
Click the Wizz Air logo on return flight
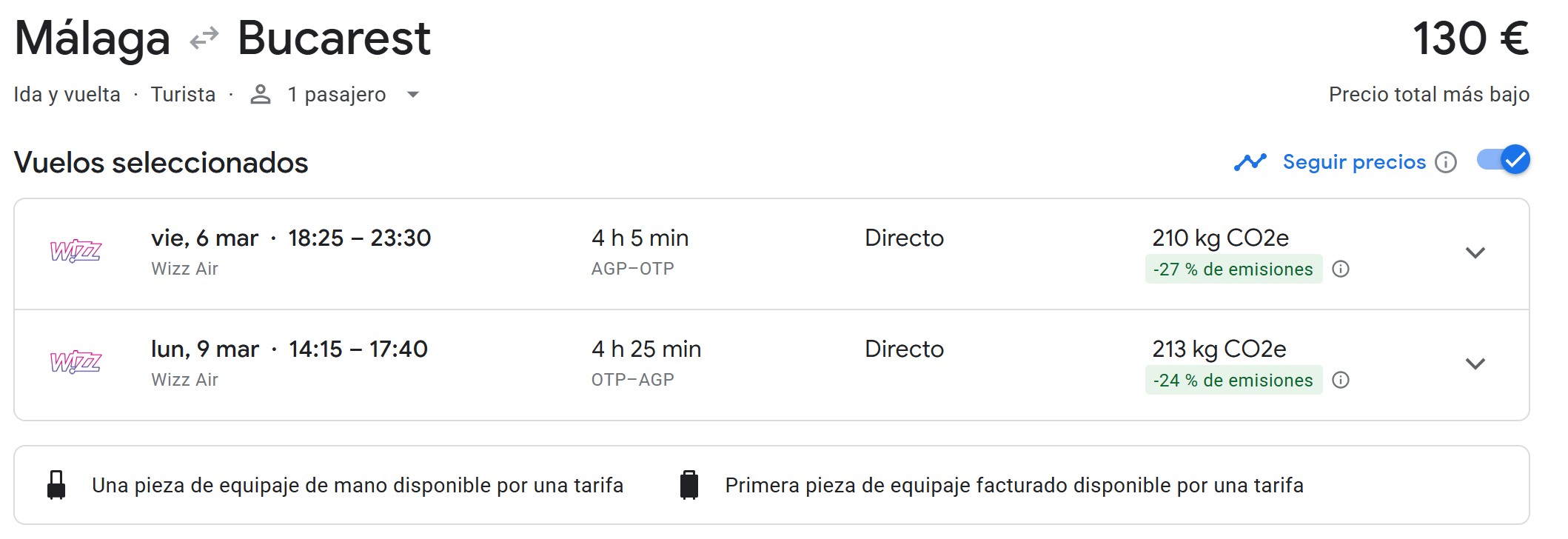tap(76, 363)
